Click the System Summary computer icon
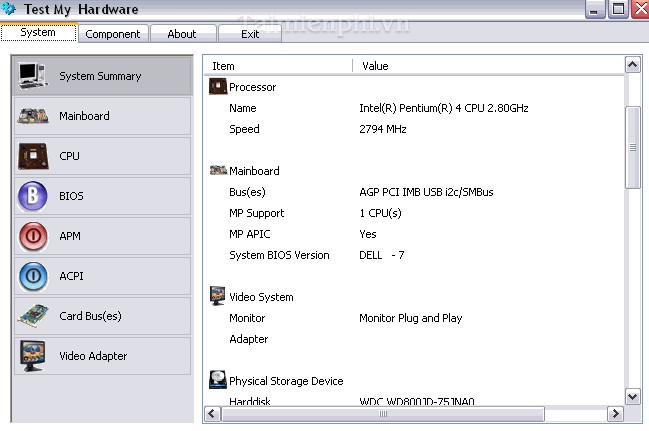 33,76
